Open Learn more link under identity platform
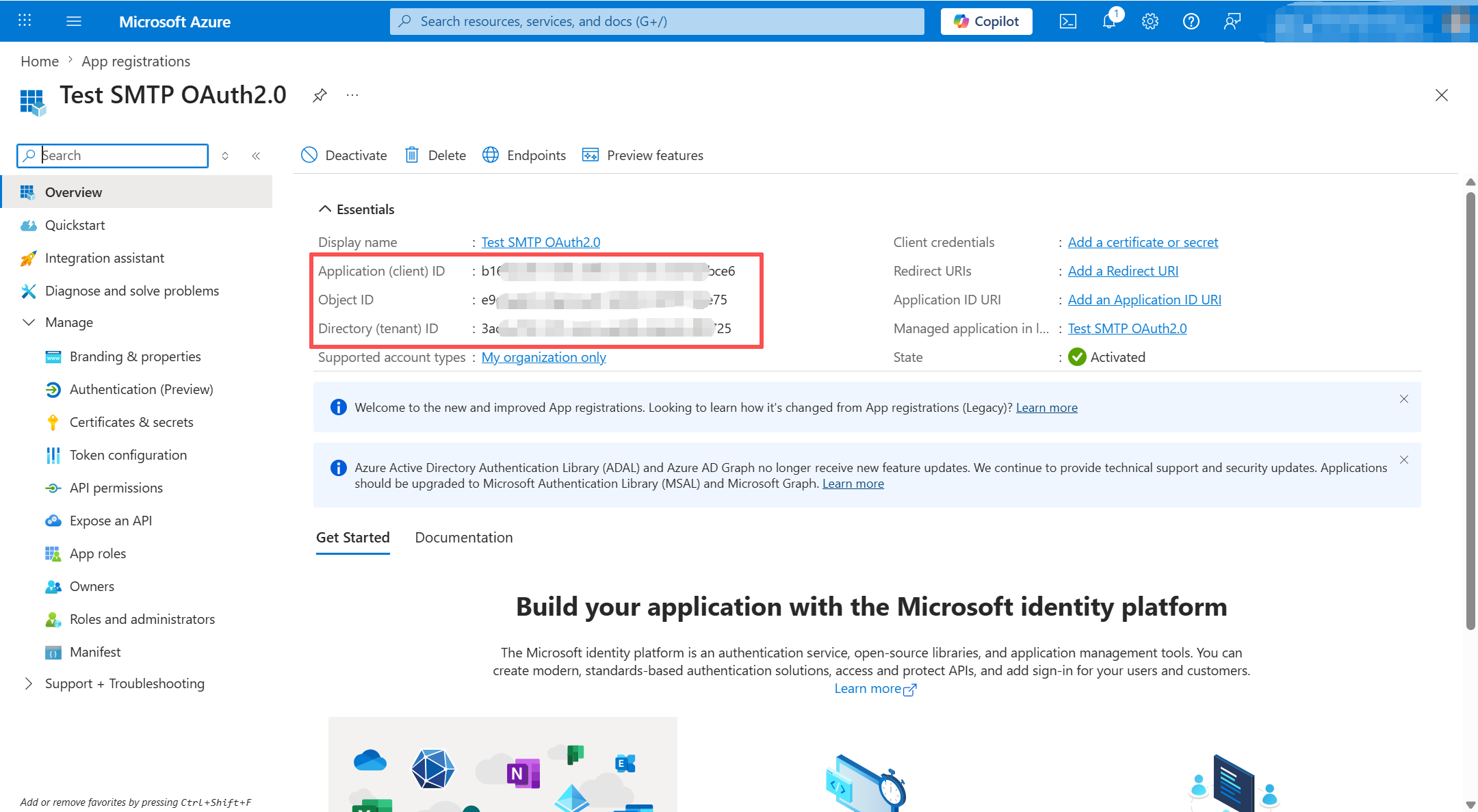 [874, 689]
